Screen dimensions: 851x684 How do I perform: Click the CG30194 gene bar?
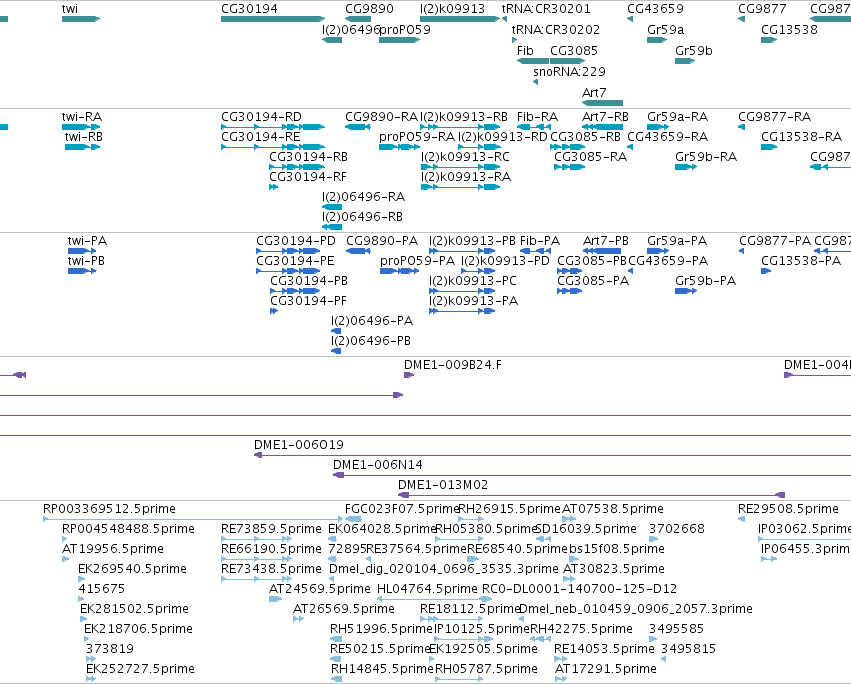click(273, 19)
